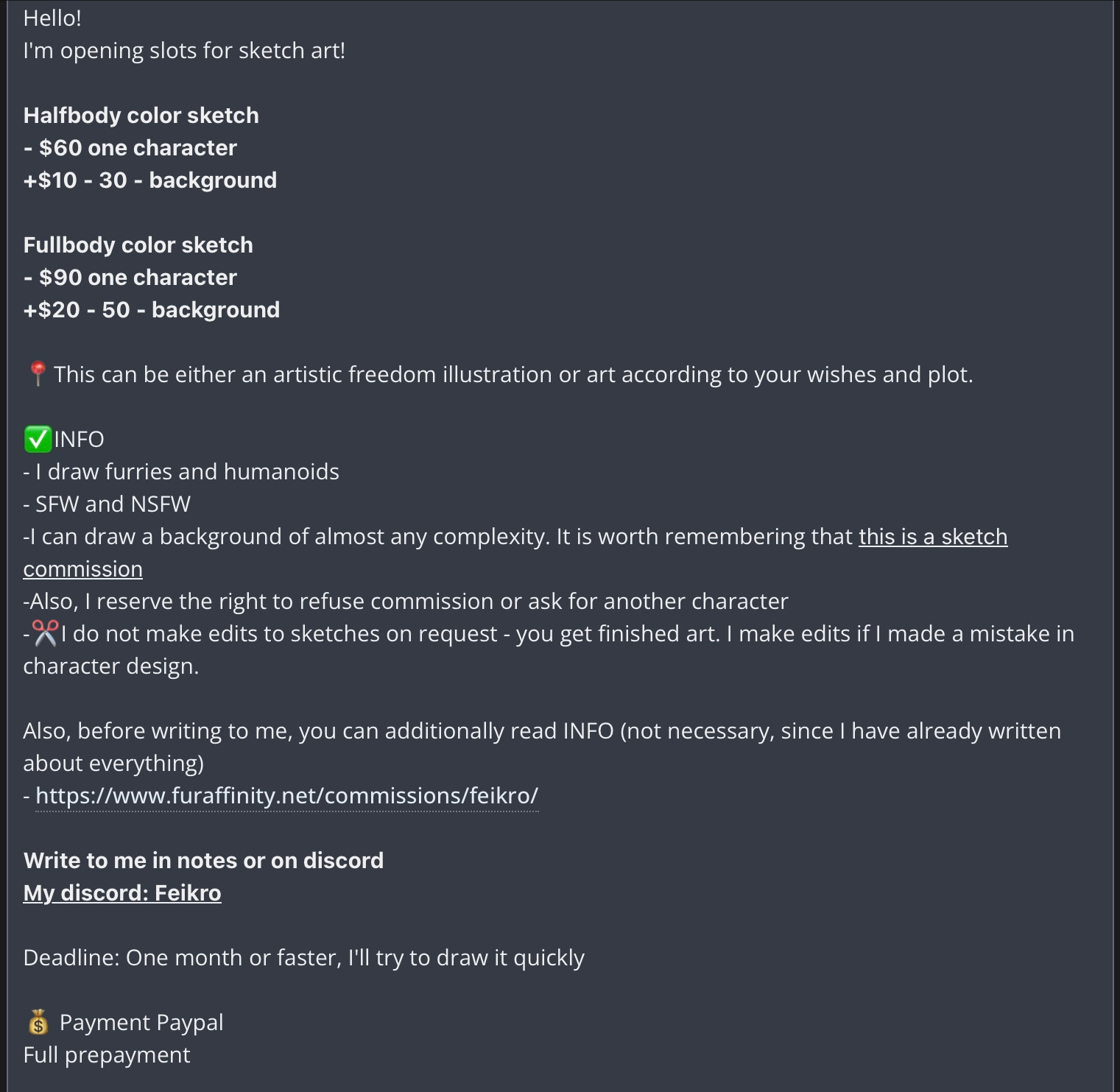Click the green checkmark emoji beside INFO

[x=38, y=440]
